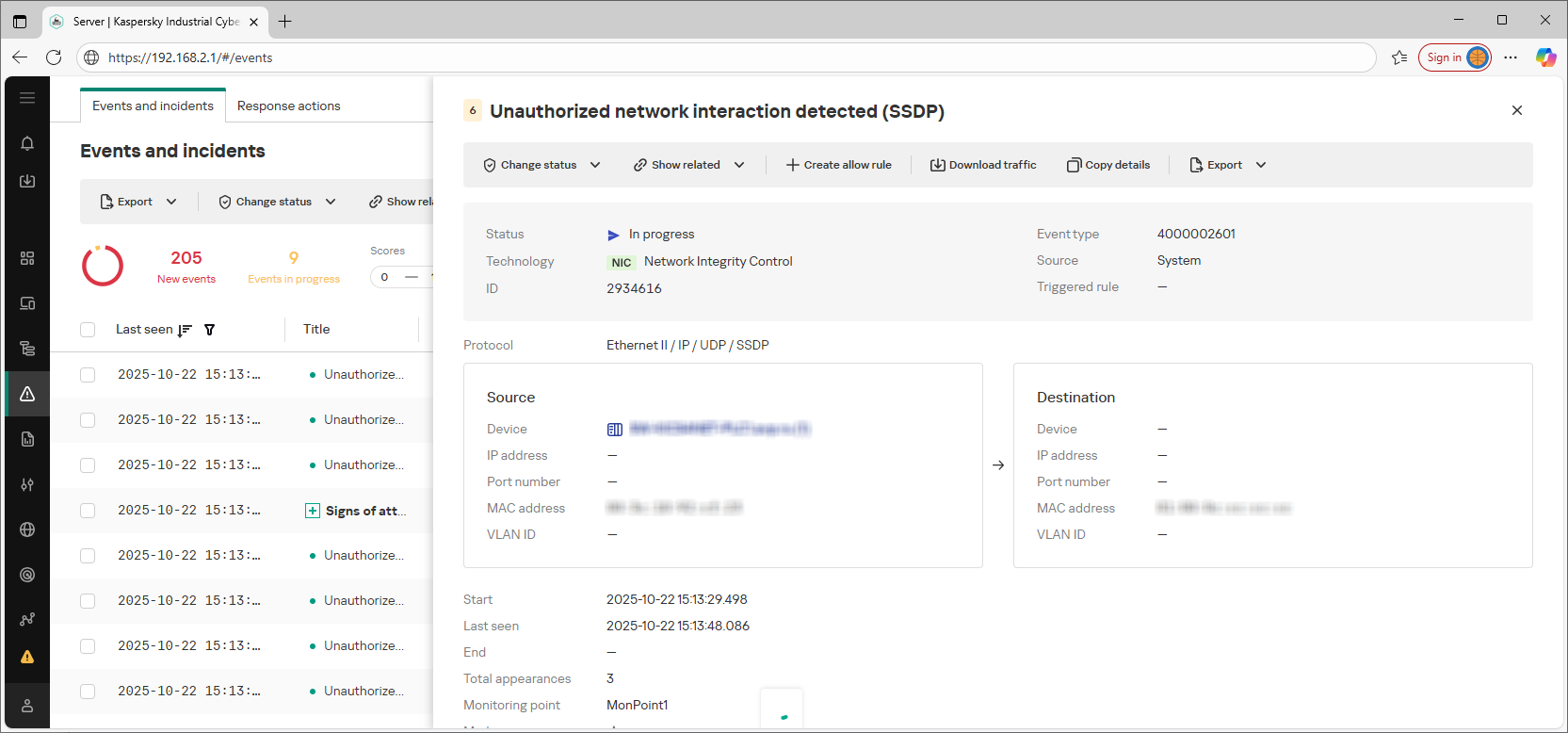Open the notifications bell icon in sidebar
This screenshot has width=1568, height=733.
pos(27,143)
